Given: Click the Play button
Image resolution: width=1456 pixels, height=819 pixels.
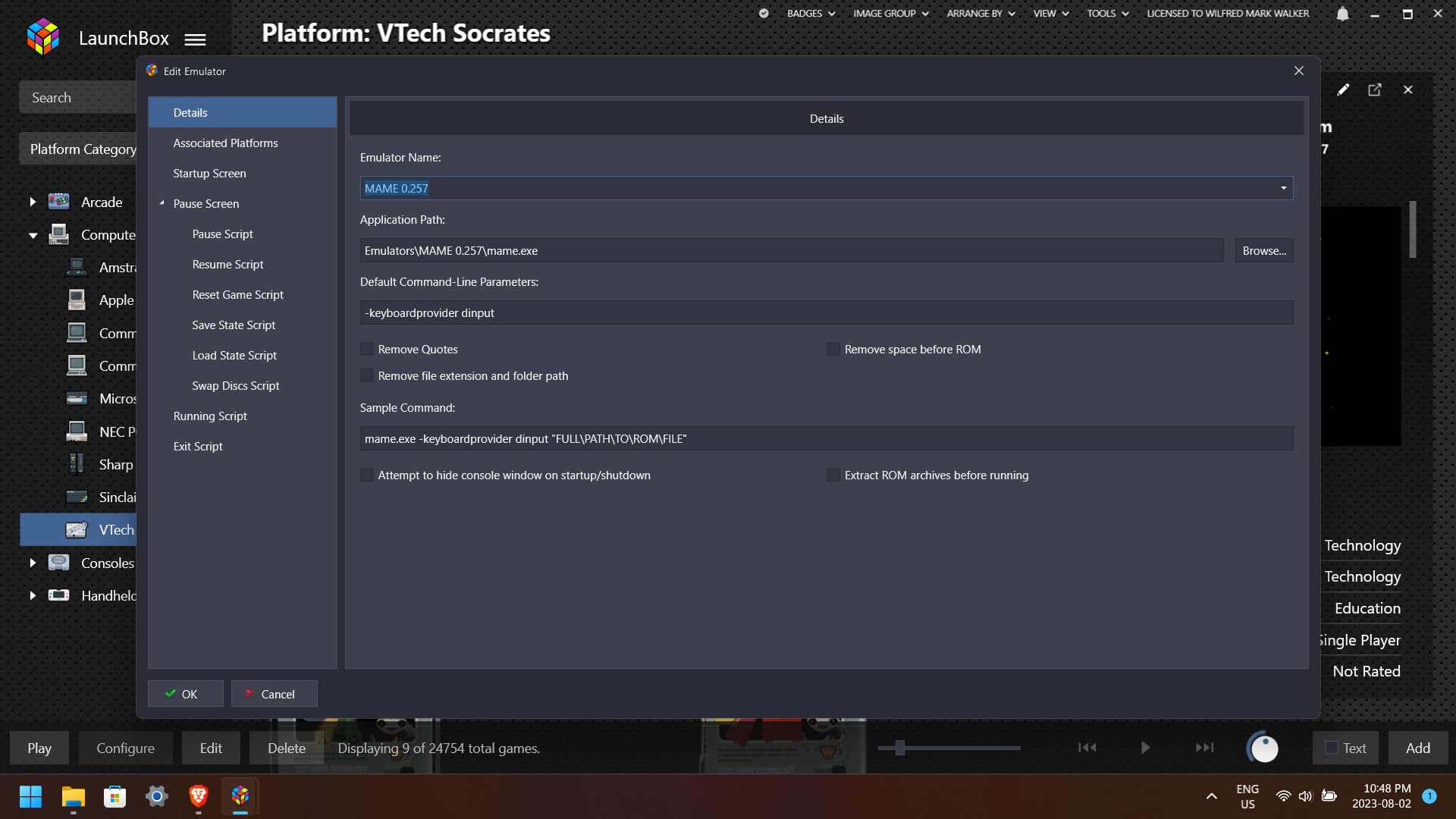Looking at the screenshot, I should click(x=39, y=748).
